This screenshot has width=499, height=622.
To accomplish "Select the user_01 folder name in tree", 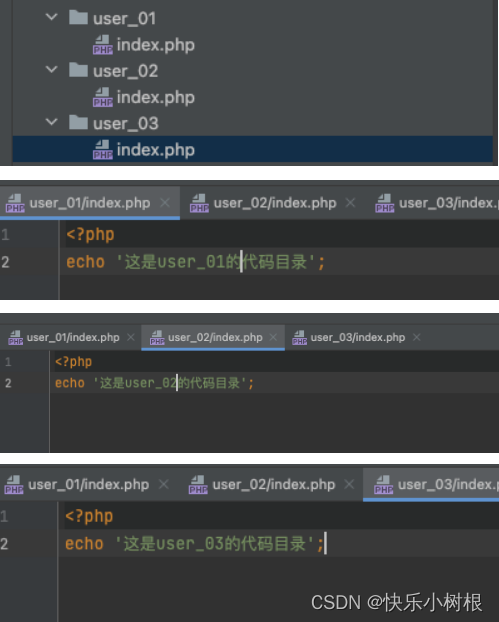I will pos(125,19).
